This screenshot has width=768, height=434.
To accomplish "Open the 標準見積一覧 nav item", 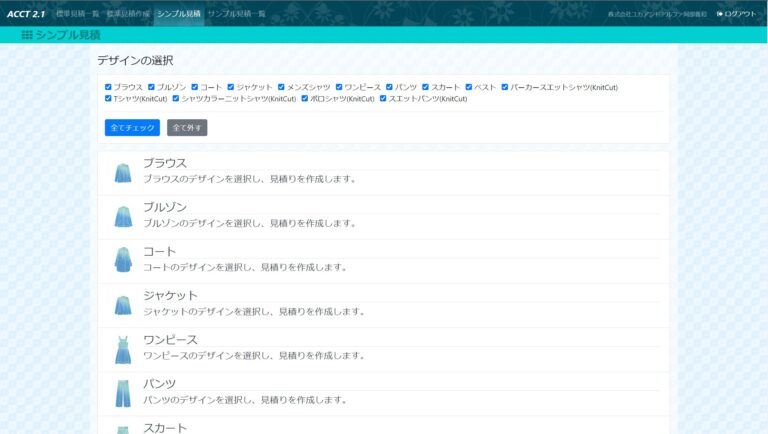I will tap(77, 14).
